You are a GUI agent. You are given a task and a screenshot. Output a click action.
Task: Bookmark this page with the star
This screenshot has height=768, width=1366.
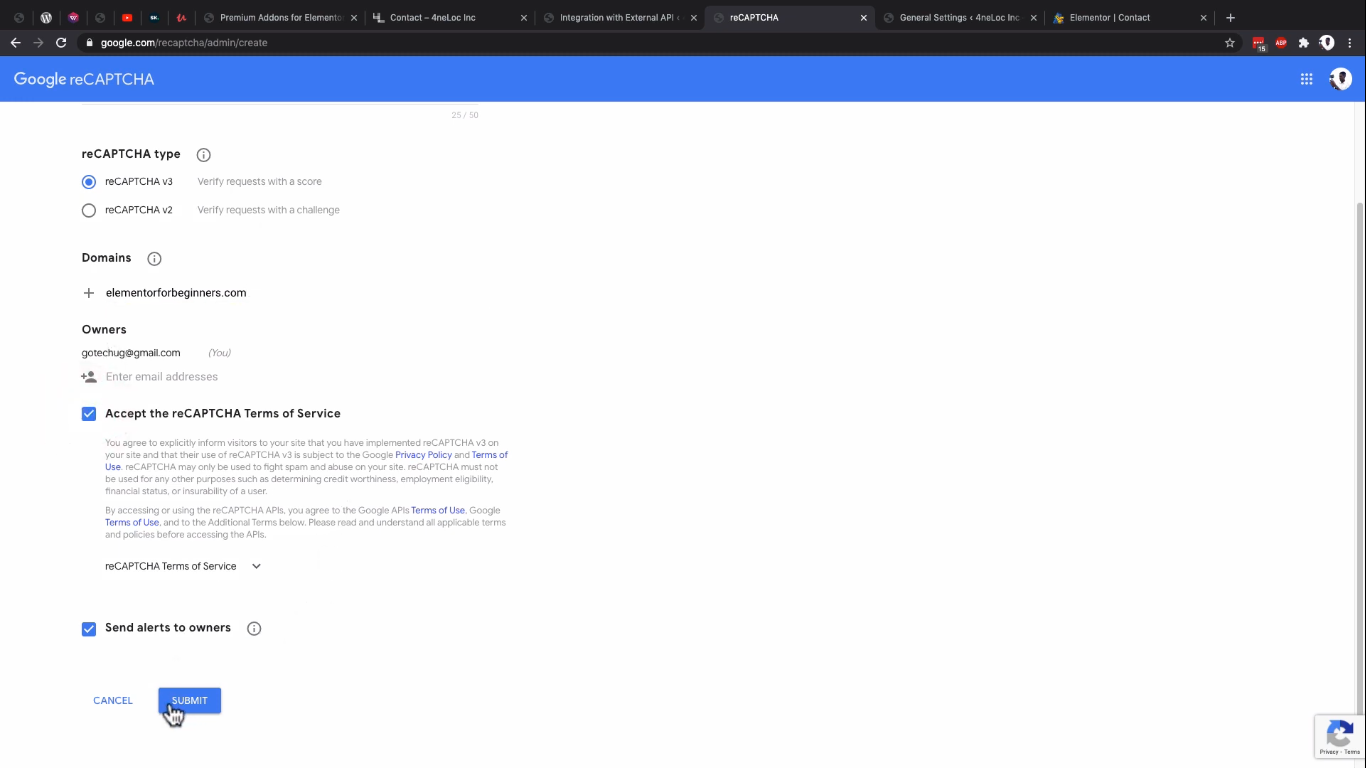pos(1230,43)
